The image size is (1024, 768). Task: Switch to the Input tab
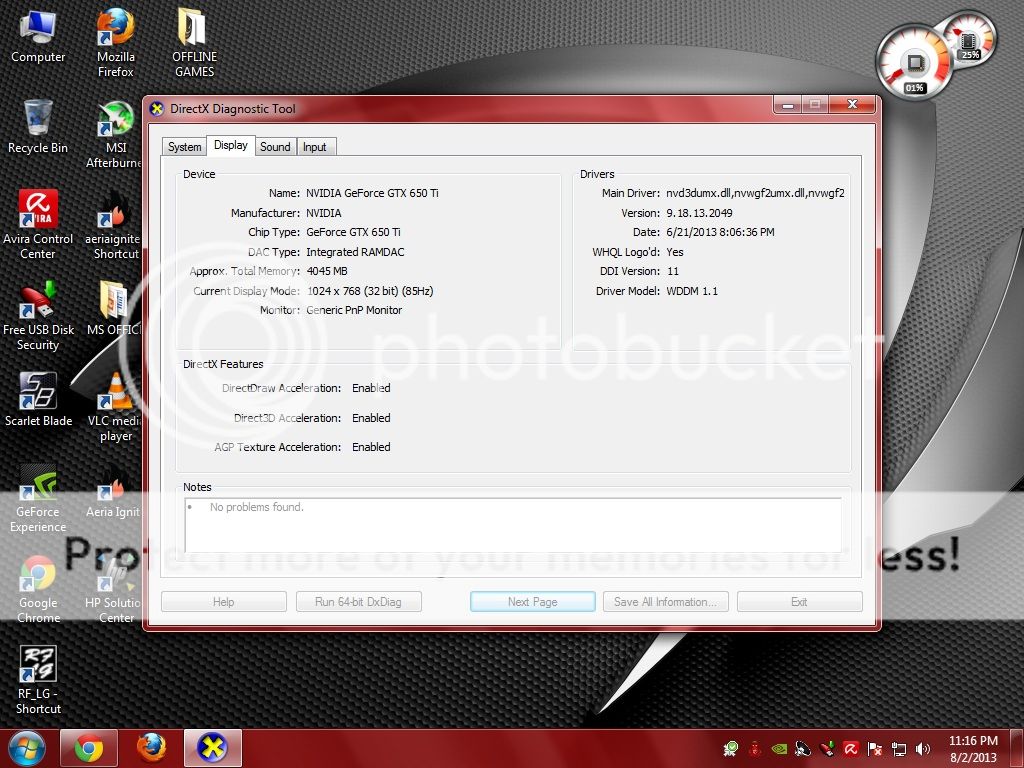pyautogui.click(x=315, y=147)
